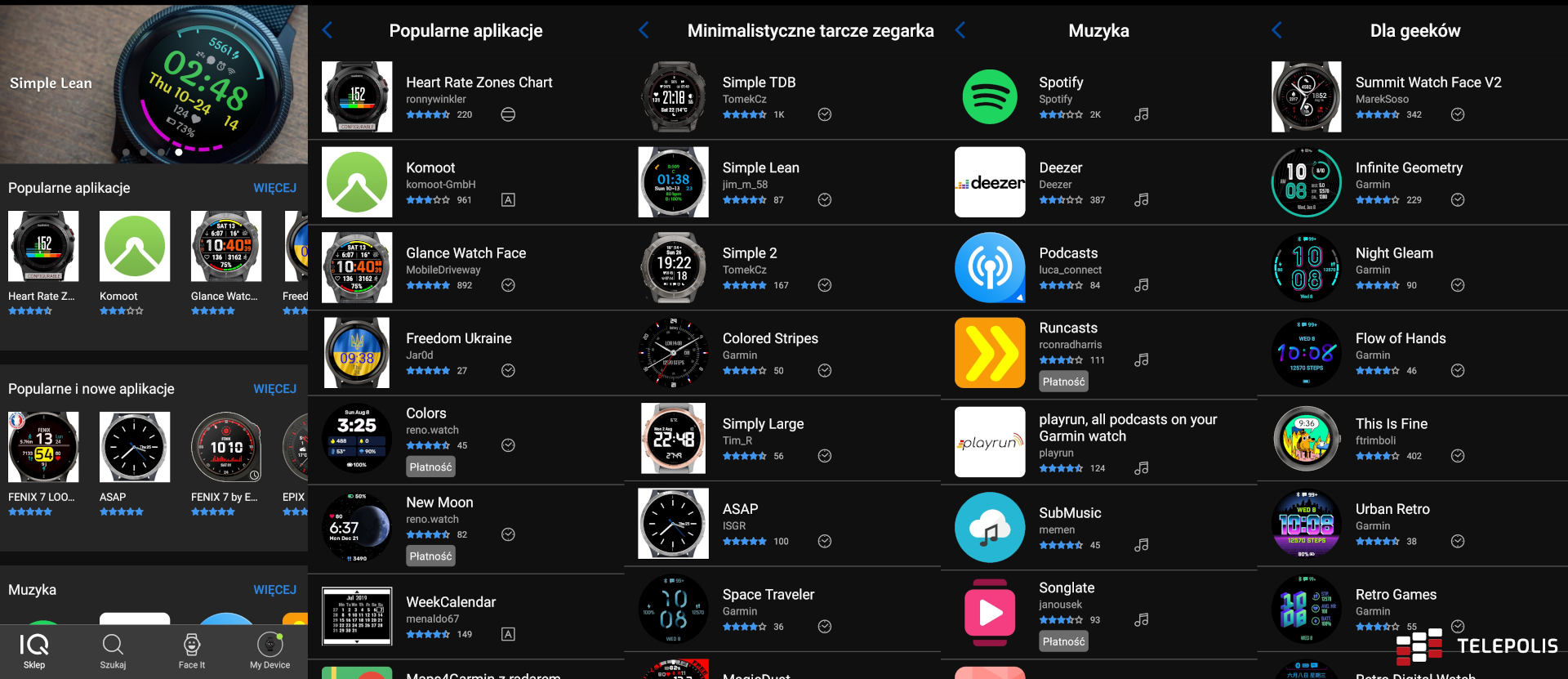The height and width of the screenshot is (679, 1568).
Task: Click the music note icon beside Spotify
Action: pos(1141,114)
